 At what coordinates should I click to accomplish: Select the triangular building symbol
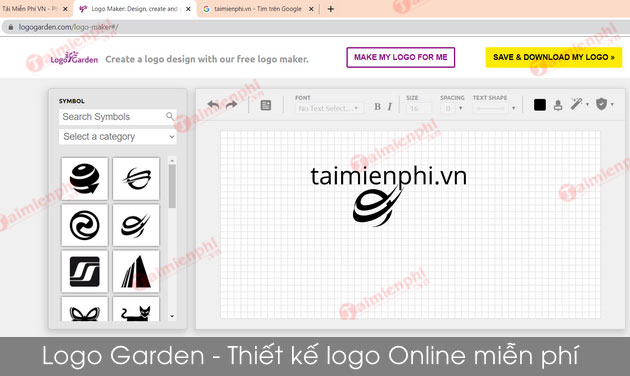pos(136,271)
